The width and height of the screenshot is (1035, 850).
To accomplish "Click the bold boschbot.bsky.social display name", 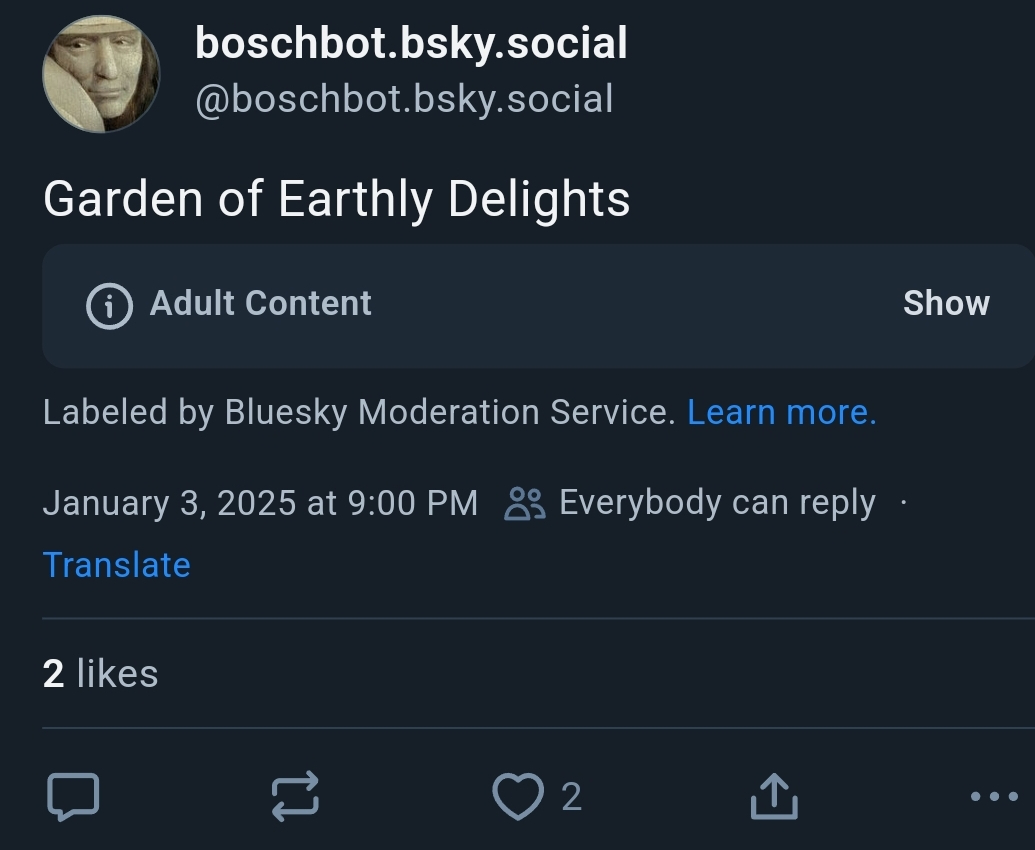I will point(411,43).
